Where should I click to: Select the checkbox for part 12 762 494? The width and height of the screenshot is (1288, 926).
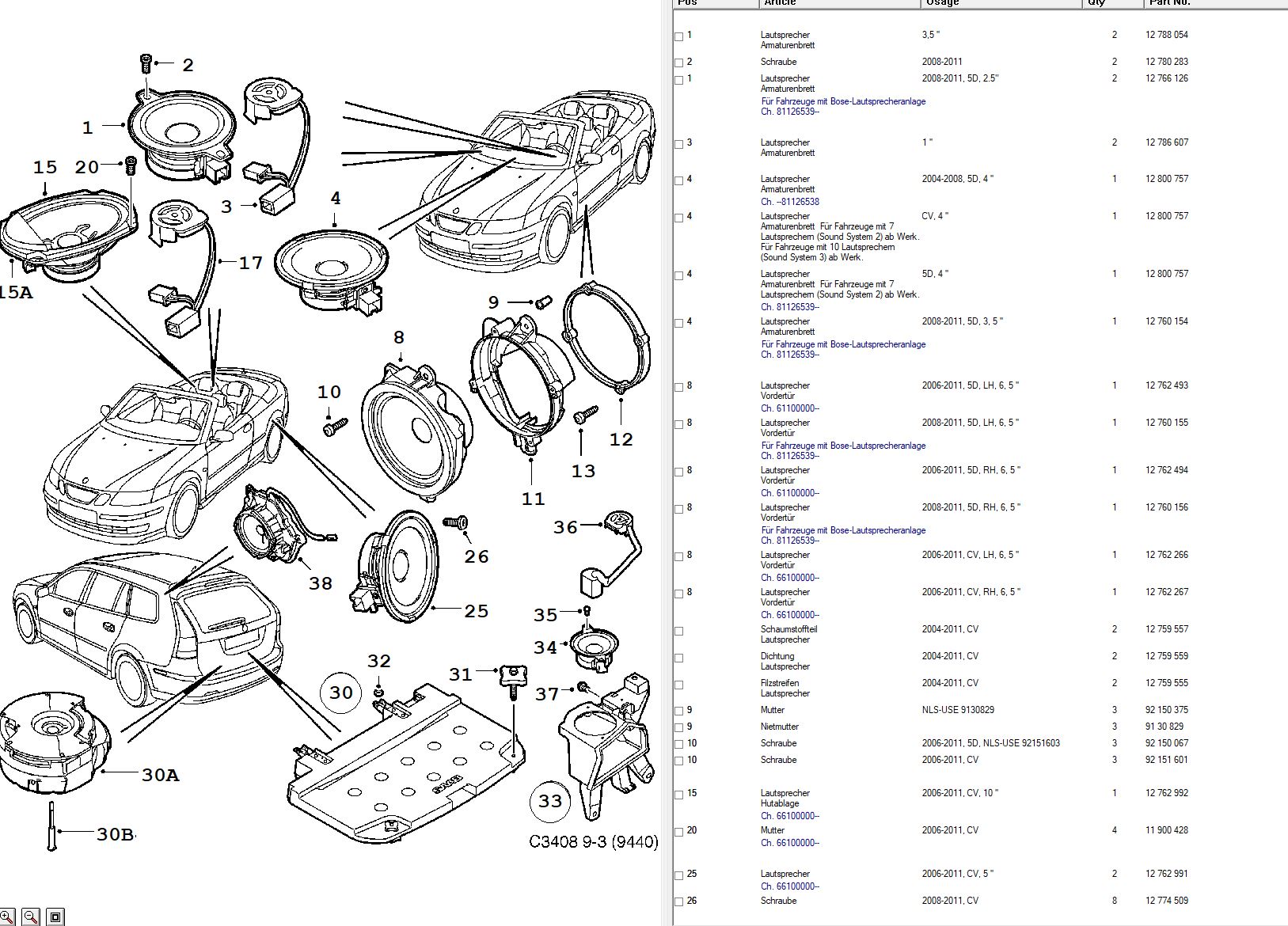pos(678,472)
